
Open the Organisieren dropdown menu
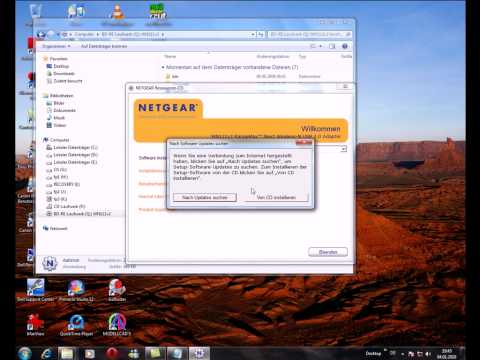56,46
